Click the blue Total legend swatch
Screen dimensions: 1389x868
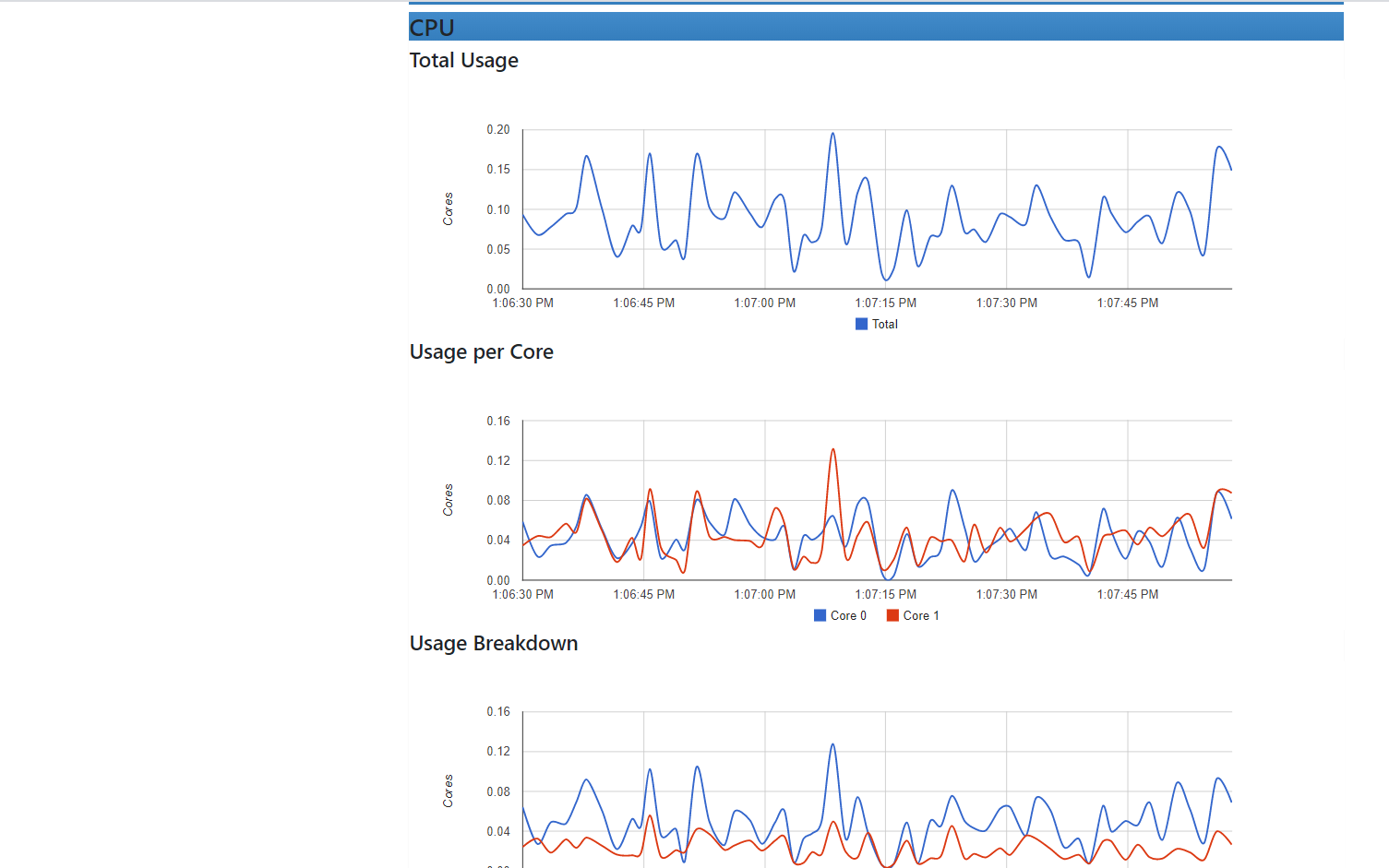861,324
